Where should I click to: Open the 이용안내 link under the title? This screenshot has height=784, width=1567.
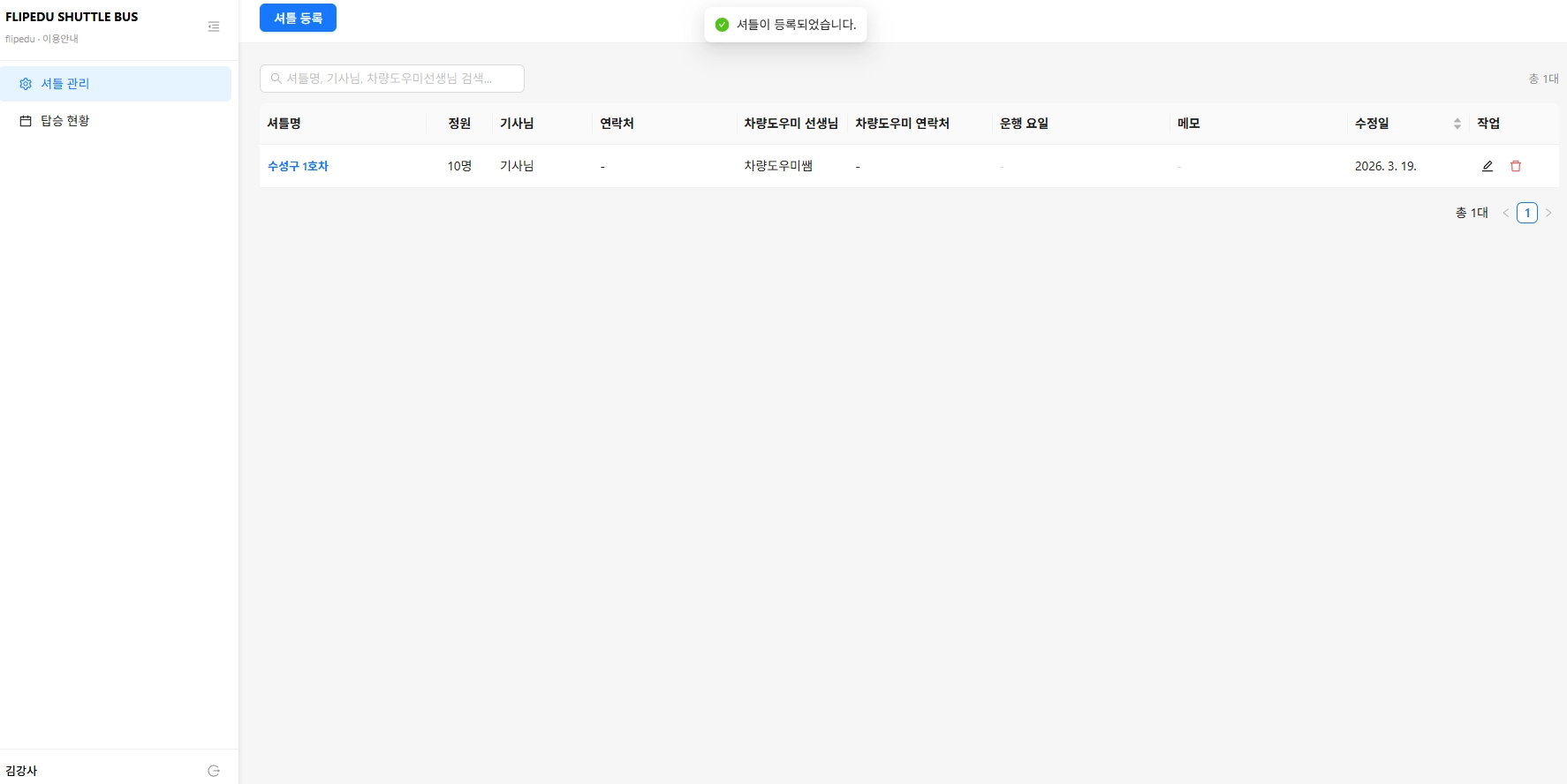pyautogui.click(x=60, y=39)
